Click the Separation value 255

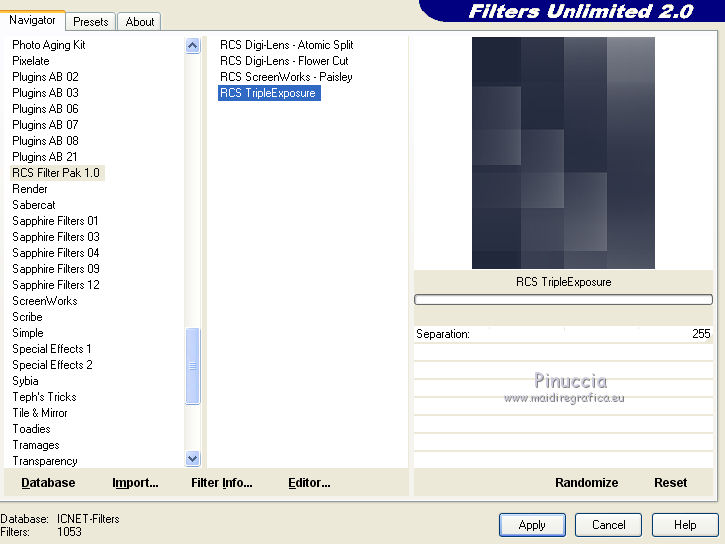[x=701, y=334]
